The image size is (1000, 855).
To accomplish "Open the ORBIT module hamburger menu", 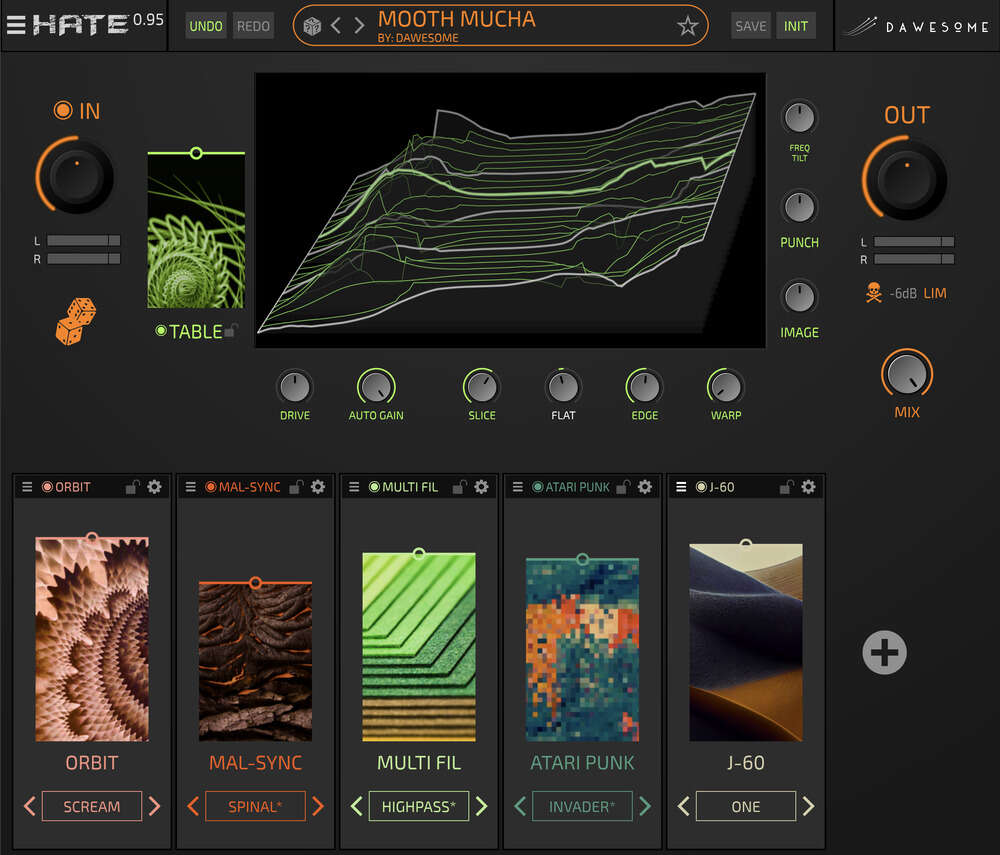I will pyautogui.click(x=26, y=486).
